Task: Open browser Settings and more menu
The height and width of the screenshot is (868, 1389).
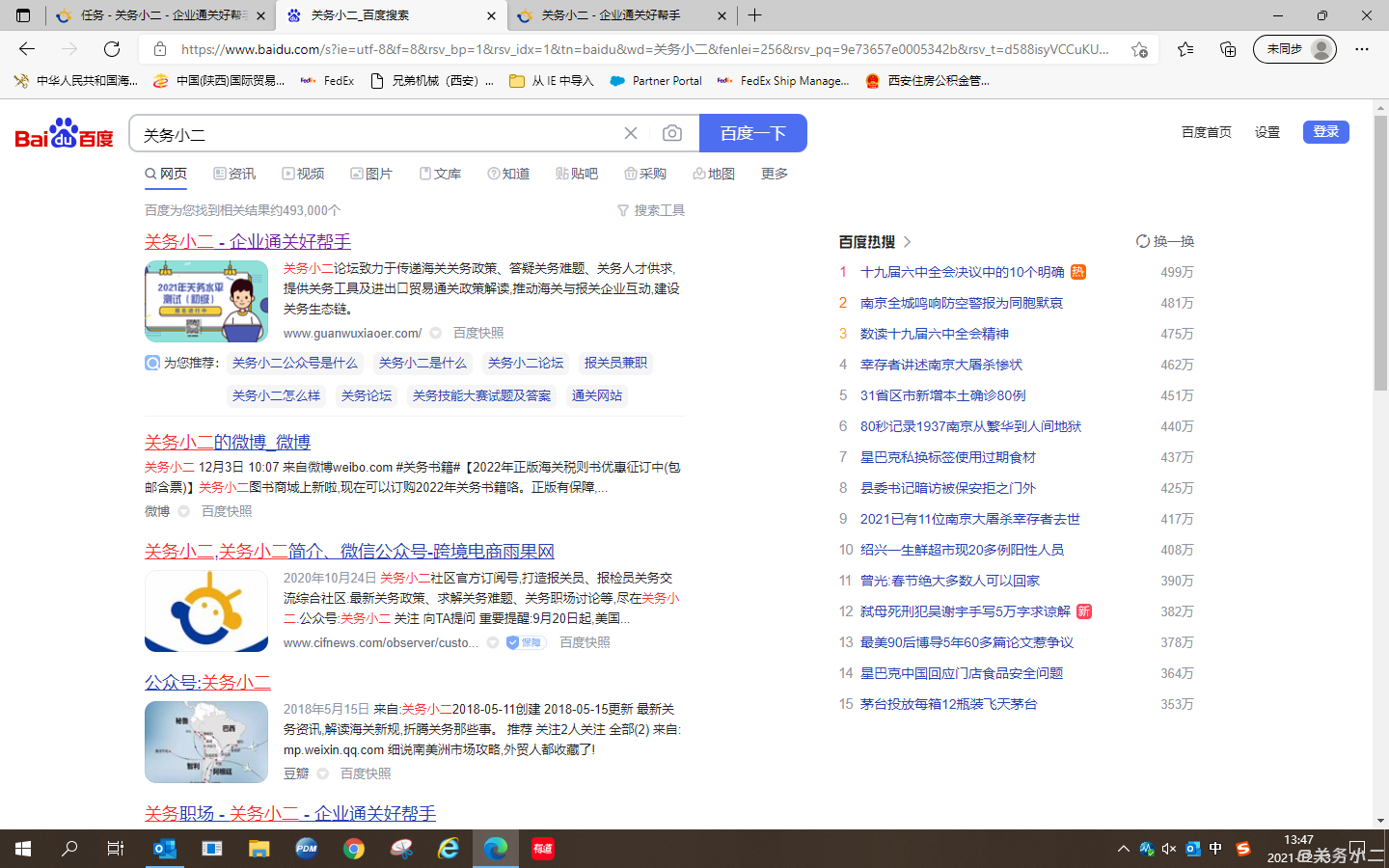Action: coord(1361,49)
